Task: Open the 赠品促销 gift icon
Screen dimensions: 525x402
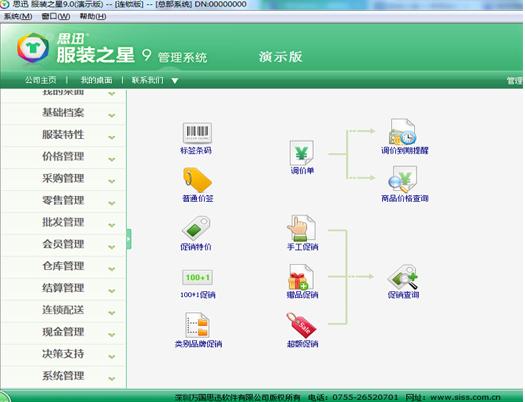Action: pyautogui.click(x=300, y=277)
